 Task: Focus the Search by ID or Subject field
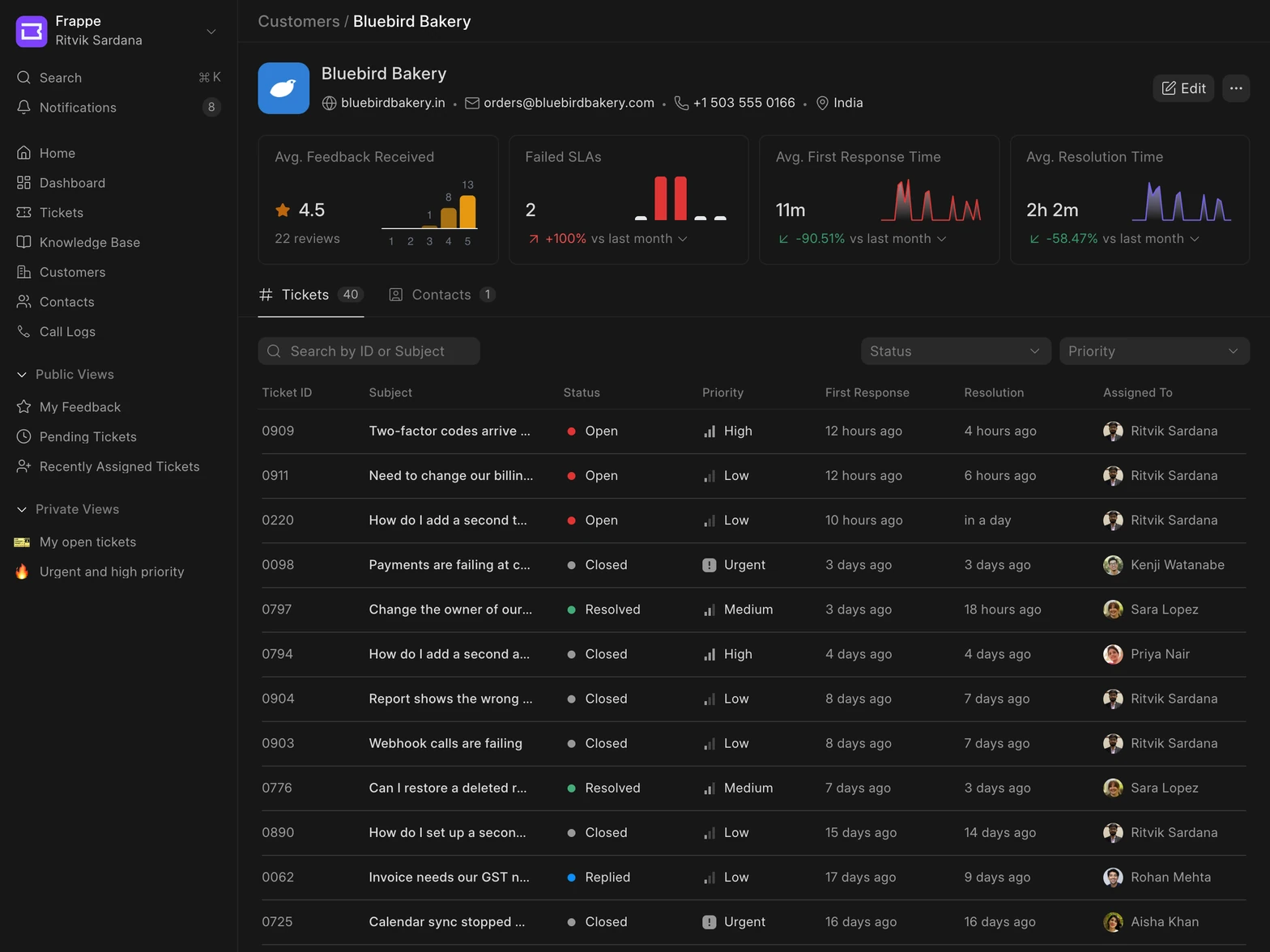pyautogui.click(x=369, y=351)
